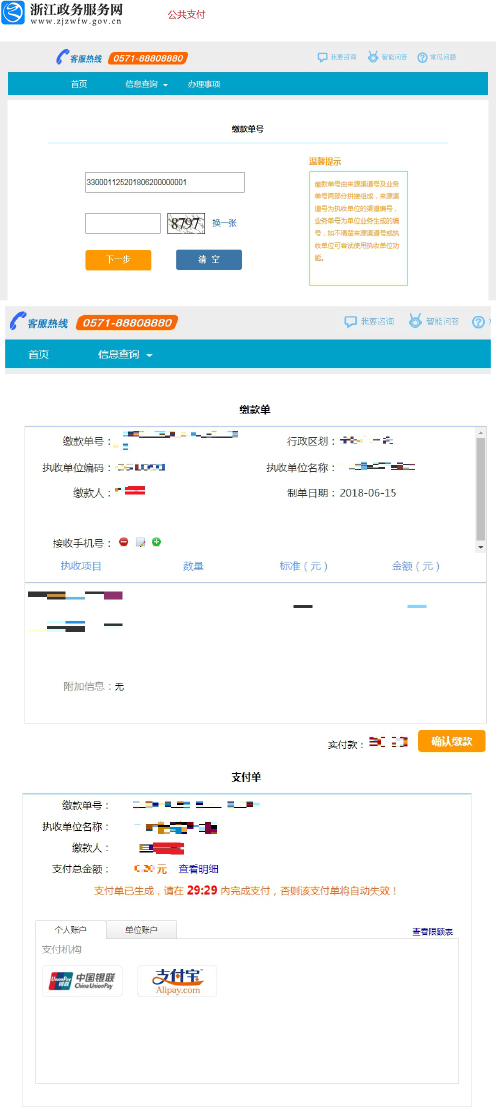Click the 确认缴款 button
The image size is (496, 1108).
(x=451, y=741)
